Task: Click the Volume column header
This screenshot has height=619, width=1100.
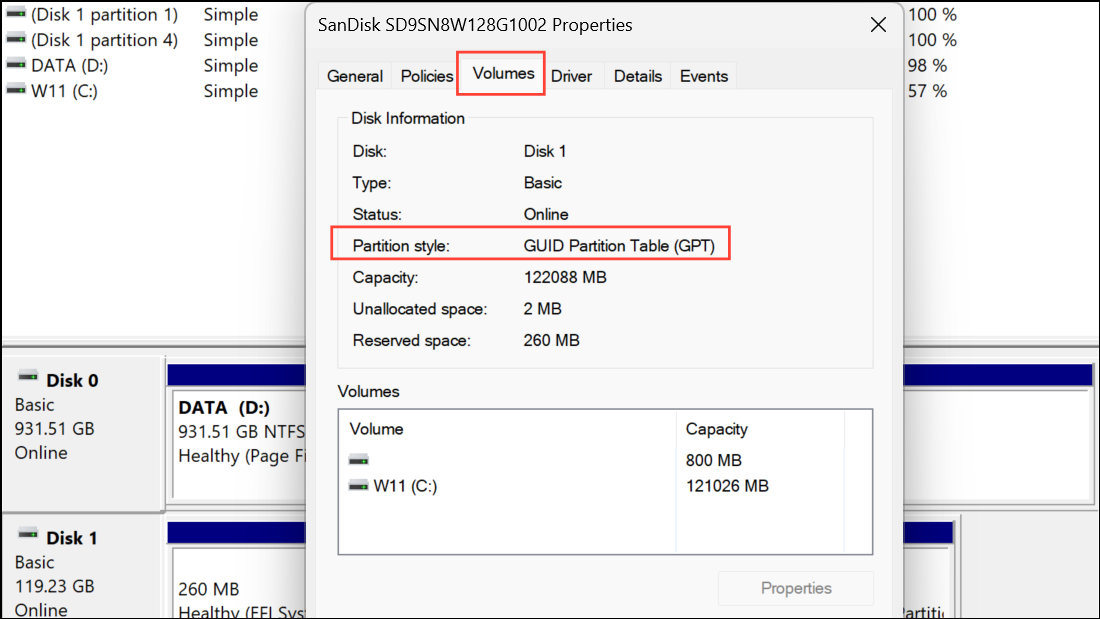Action: pyautogui.click(x=376, y=429)
